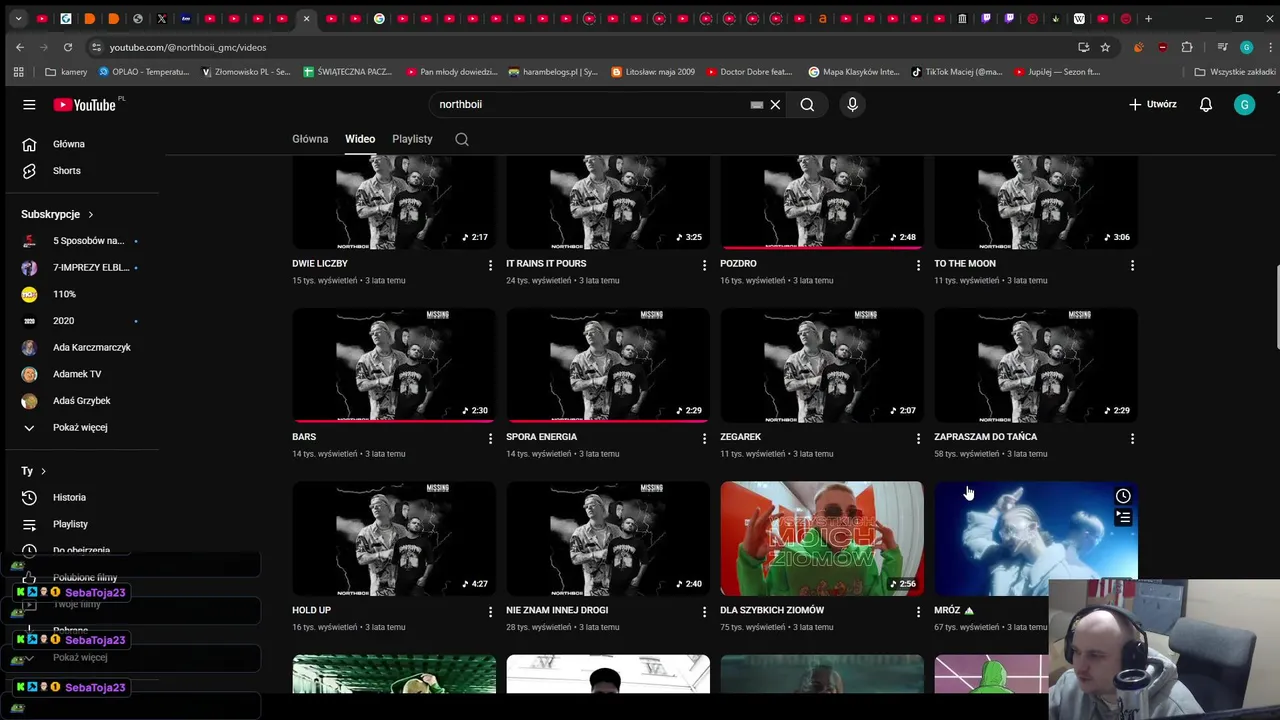
Task: Open options menu for ZAPRASZAM DO TAŃCA
Action: (1132, 438)
